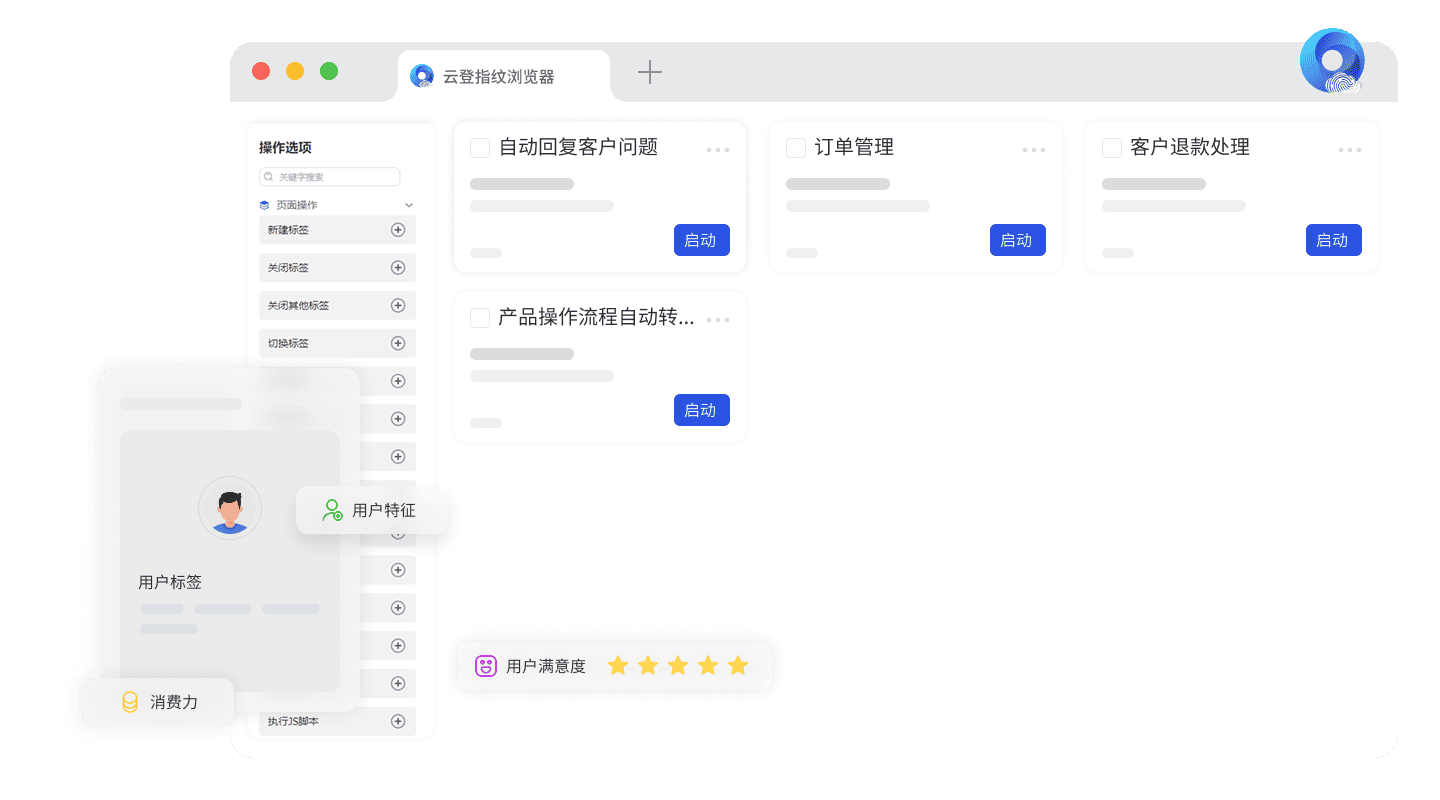Click the 用户特征 user icon badge

(x=333, y=510)
